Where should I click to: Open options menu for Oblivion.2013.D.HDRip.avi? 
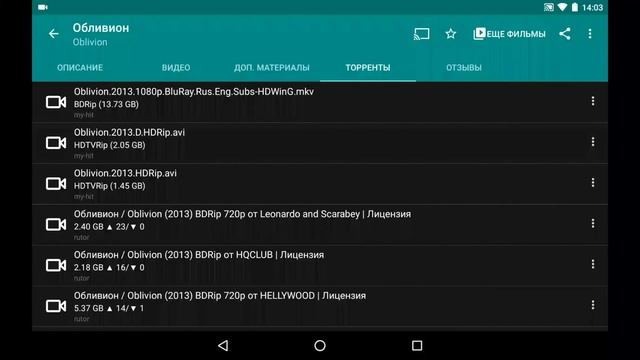(x=593, y=142)
